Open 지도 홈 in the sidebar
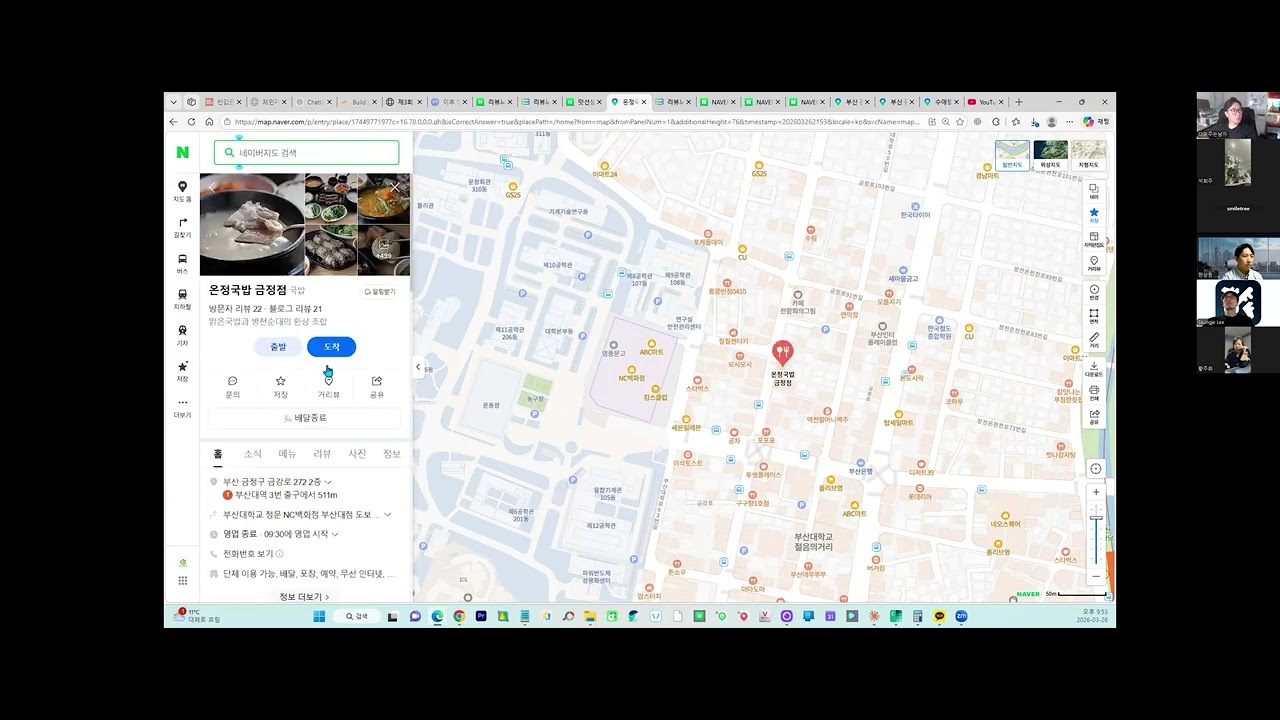The width and height of the screenshot is (1280, 720). [182, 192]
